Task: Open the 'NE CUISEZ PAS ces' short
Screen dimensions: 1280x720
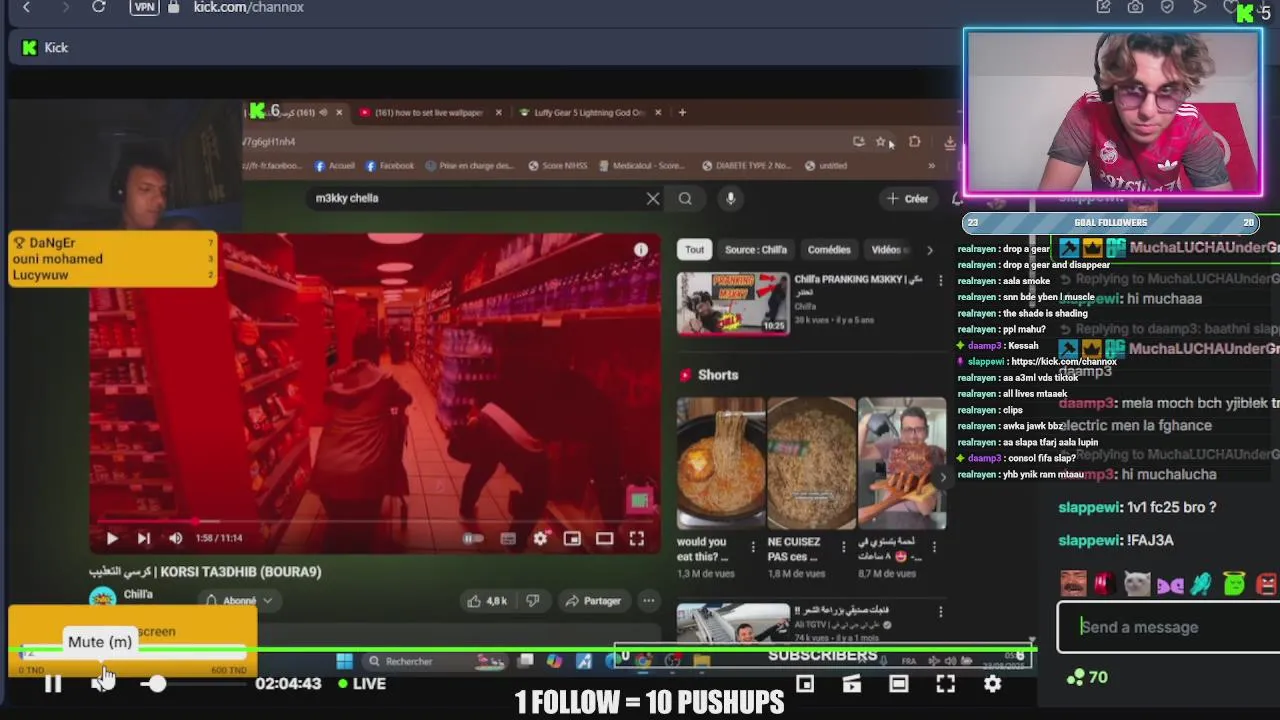Action: pyautogui.click(x=811, y=463)
